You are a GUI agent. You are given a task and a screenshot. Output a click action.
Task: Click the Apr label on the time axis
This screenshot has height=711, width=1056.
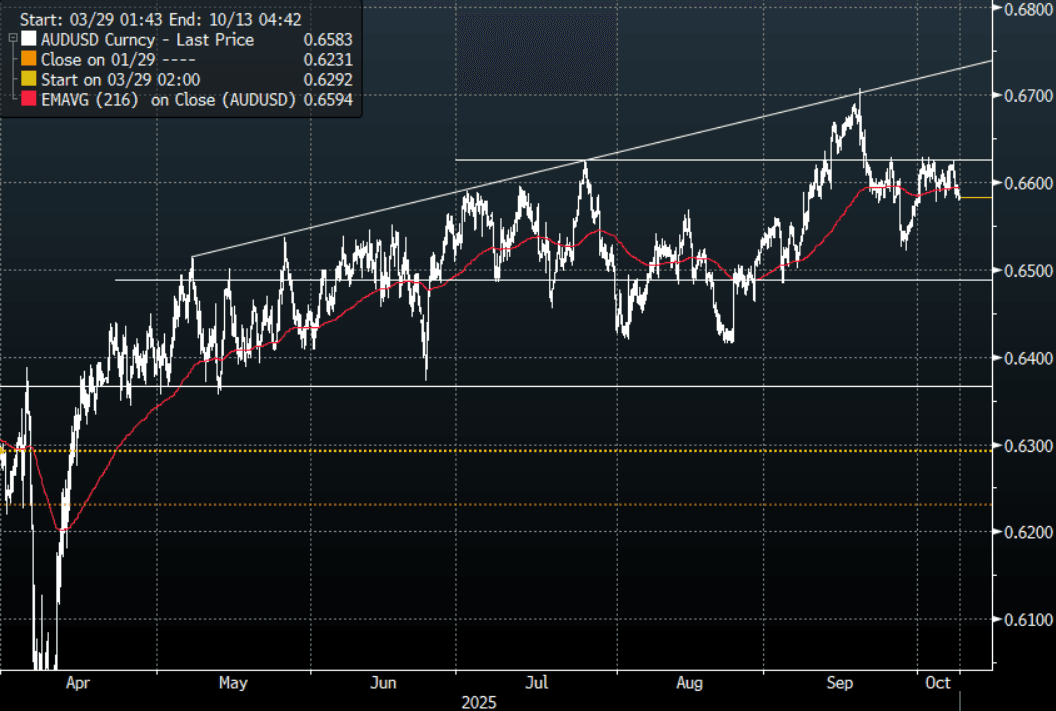[x=77, y=684]
